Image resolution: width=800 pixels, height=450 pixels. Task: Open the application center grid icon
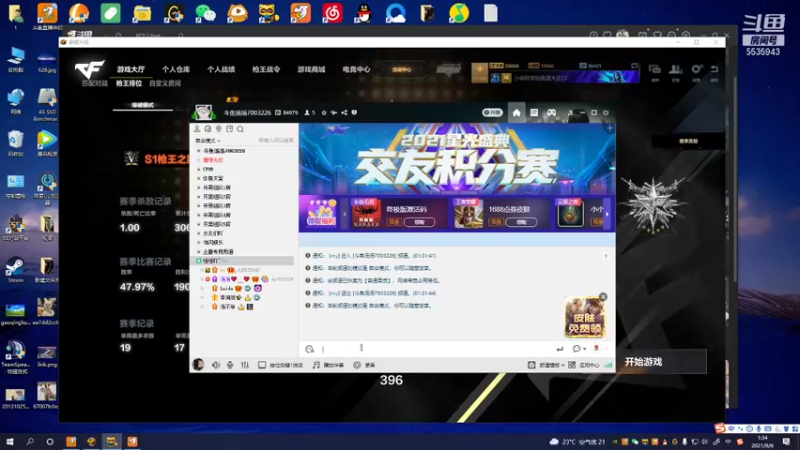(x=572, y=365)
